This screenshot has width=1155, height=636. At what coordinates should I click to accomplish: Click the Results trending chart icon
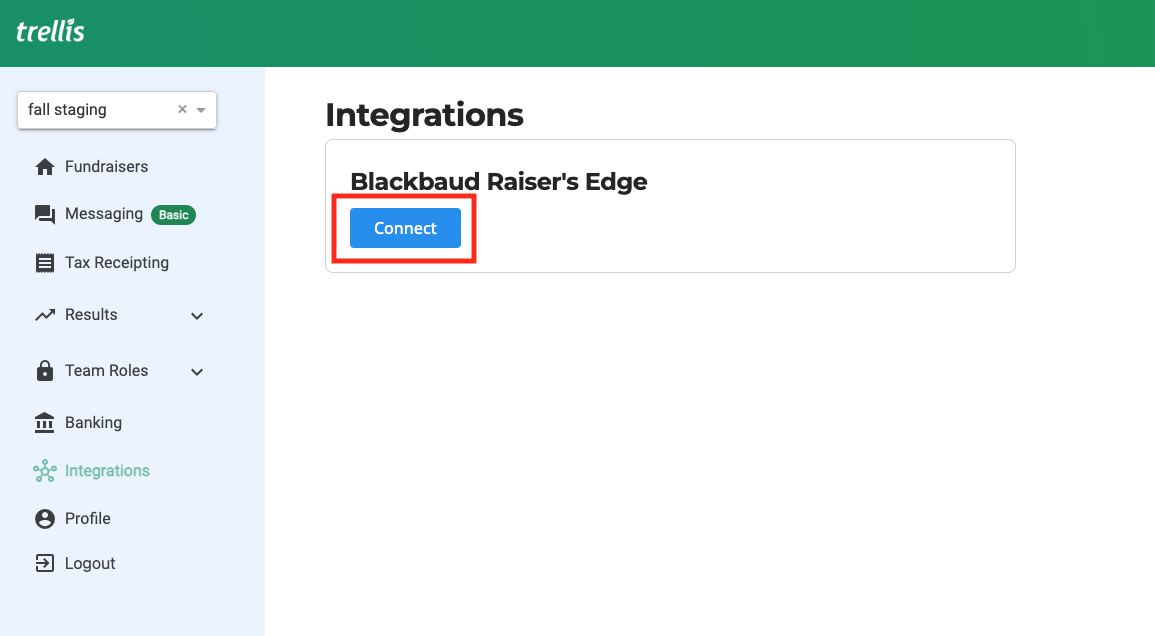(x=46, y=314)
